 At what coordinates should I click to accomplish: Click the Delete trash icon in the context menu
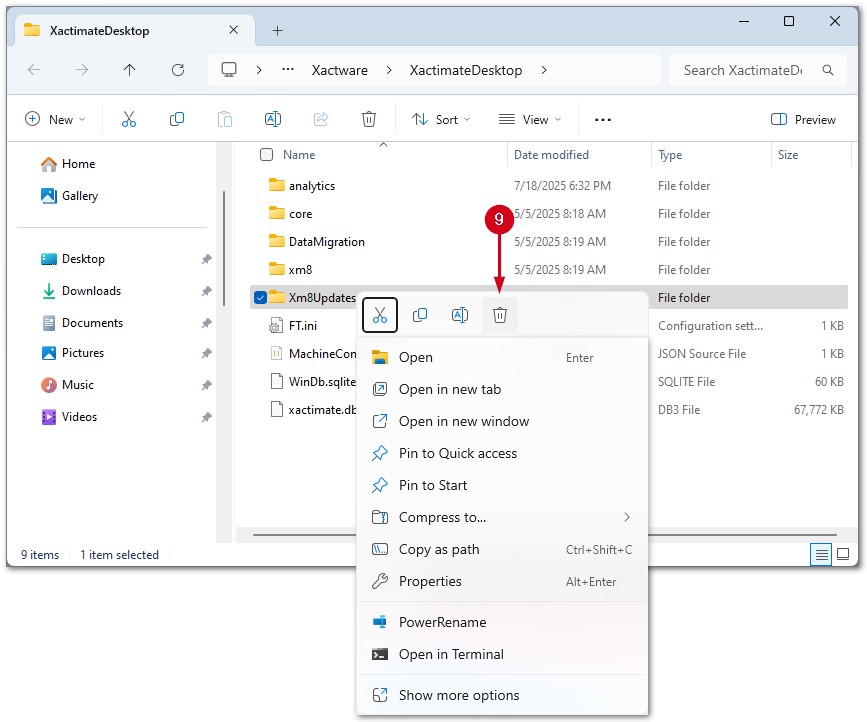tap(500, 315)
